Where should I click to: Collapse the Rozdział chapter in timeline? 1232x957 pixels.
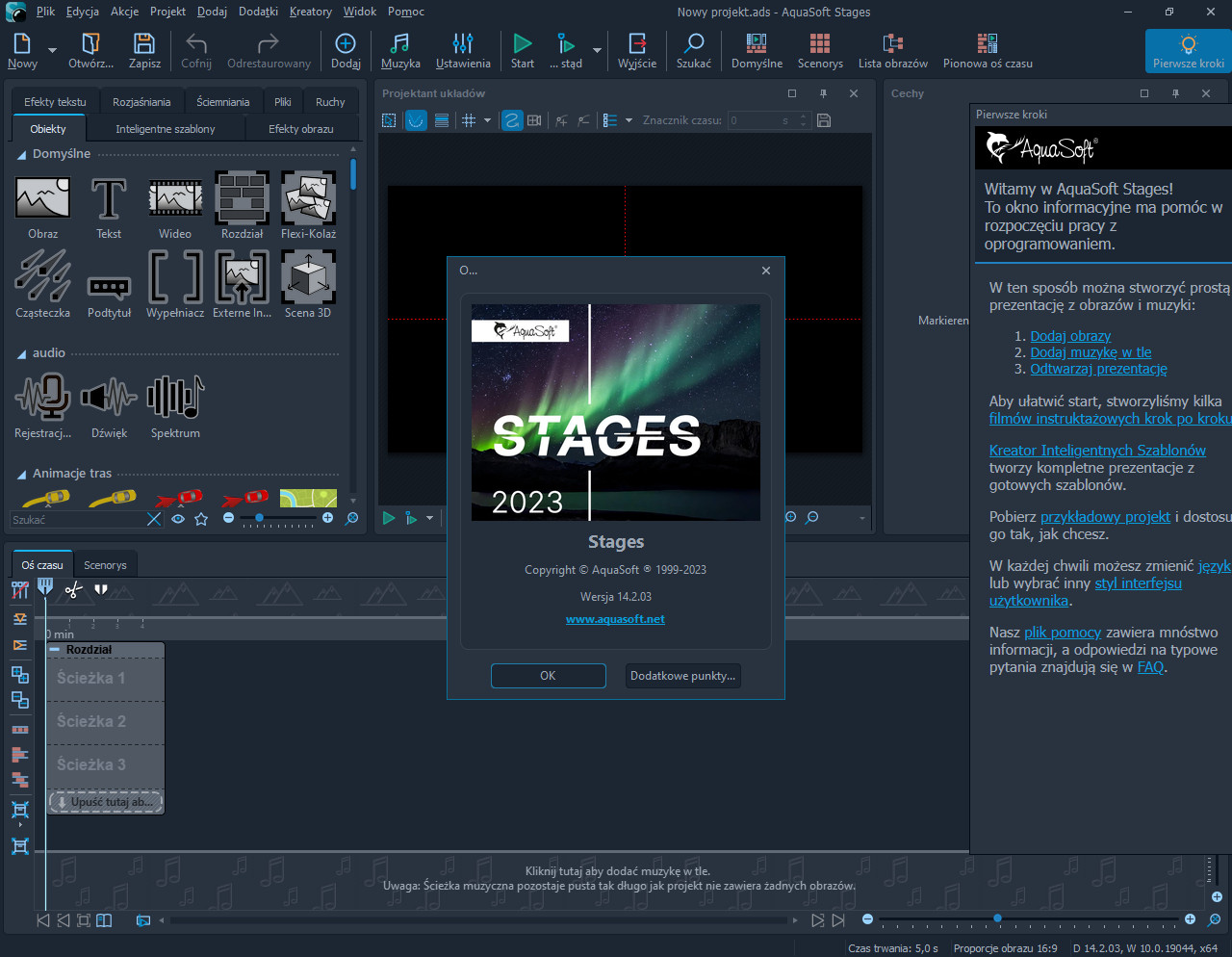pyautogui.click(x=55, y=650)
